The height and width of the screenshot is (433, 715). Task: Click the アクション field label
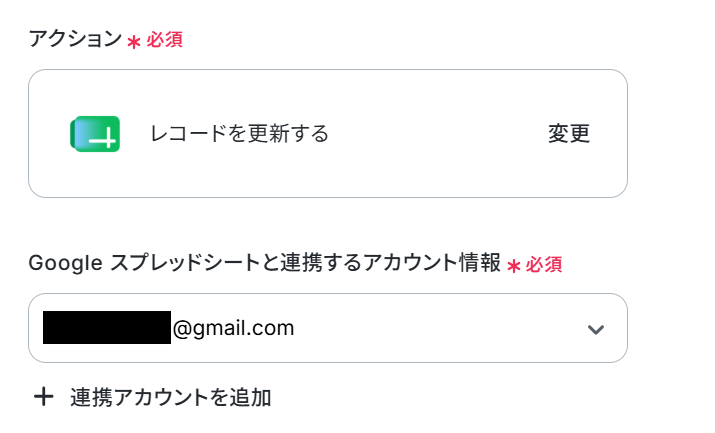point(75,39)
